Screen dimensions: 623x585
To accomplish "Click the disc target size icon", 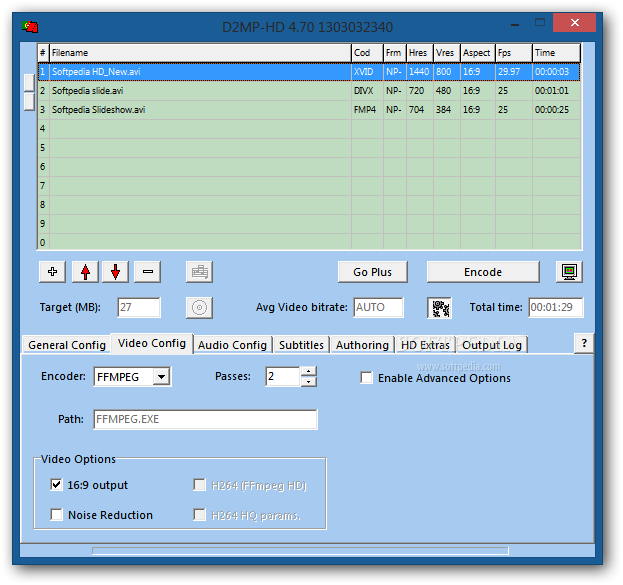I will (199, 308).
